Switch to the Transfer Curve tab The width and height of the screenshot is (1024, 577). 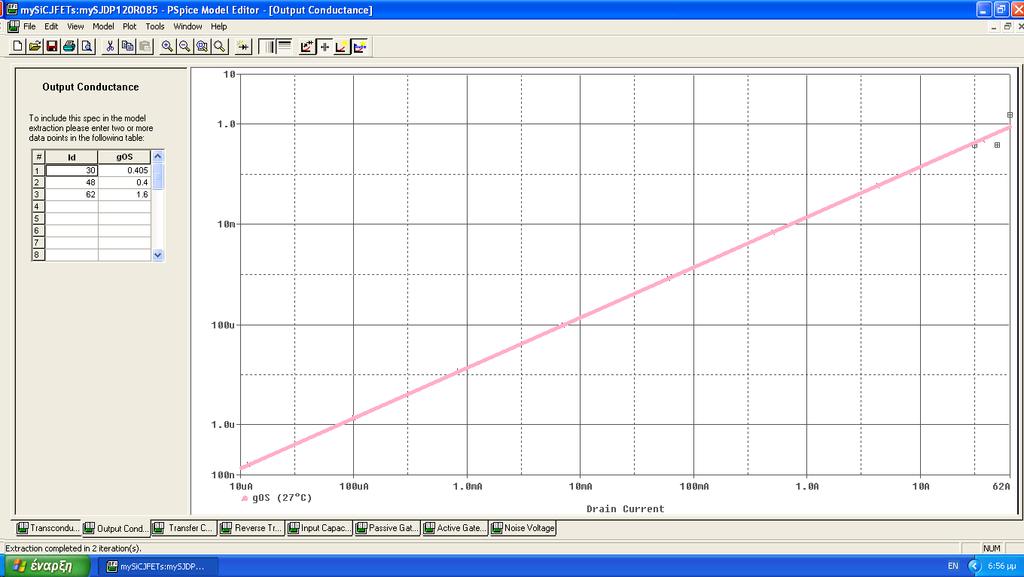(184, 528)
